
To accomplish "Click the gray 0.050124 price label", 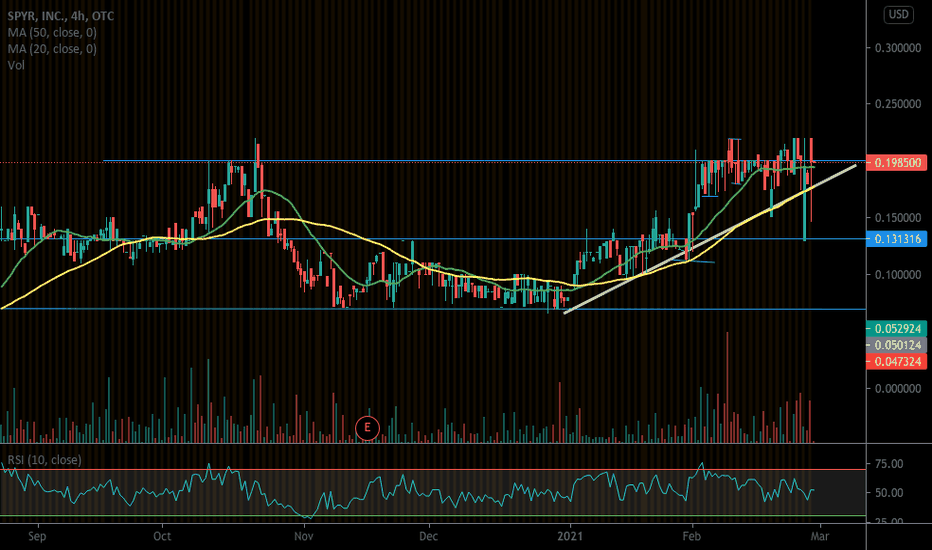I will [x=896, y=345].
